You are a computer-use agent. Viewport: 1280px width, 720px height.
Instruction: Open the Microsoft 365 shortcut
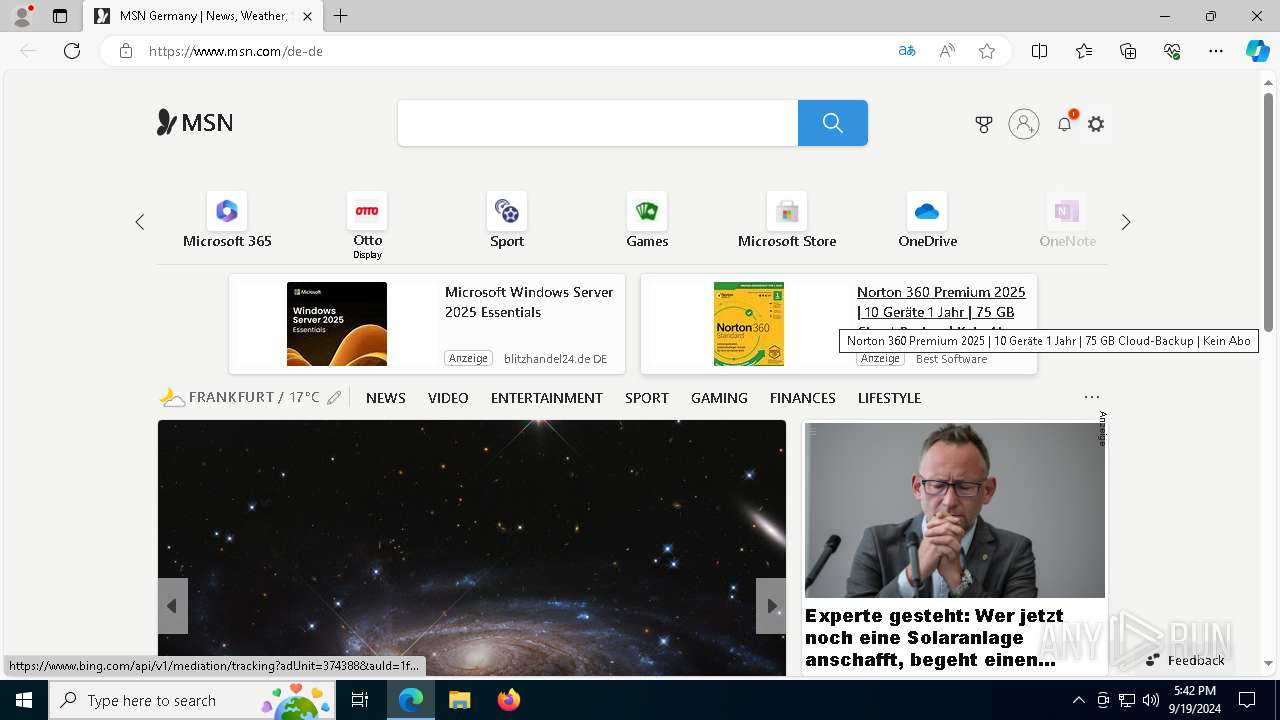pos(227,220)
